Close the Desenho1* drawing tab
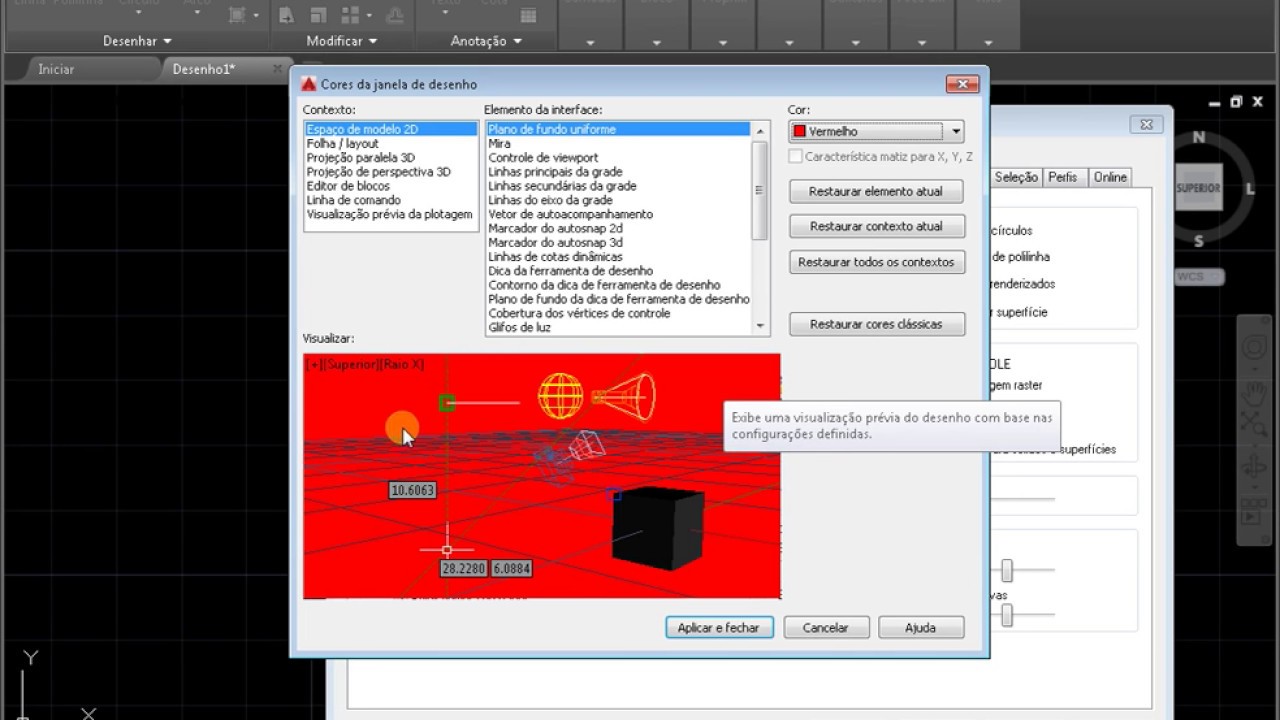 coord(278,68)
